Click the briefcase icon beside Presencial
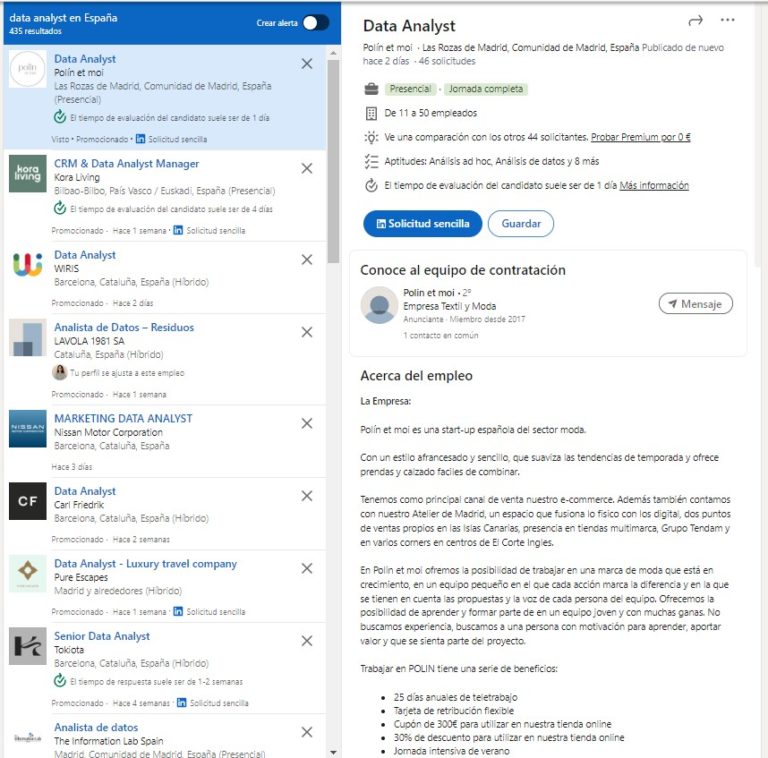 (x=371, y=89)
